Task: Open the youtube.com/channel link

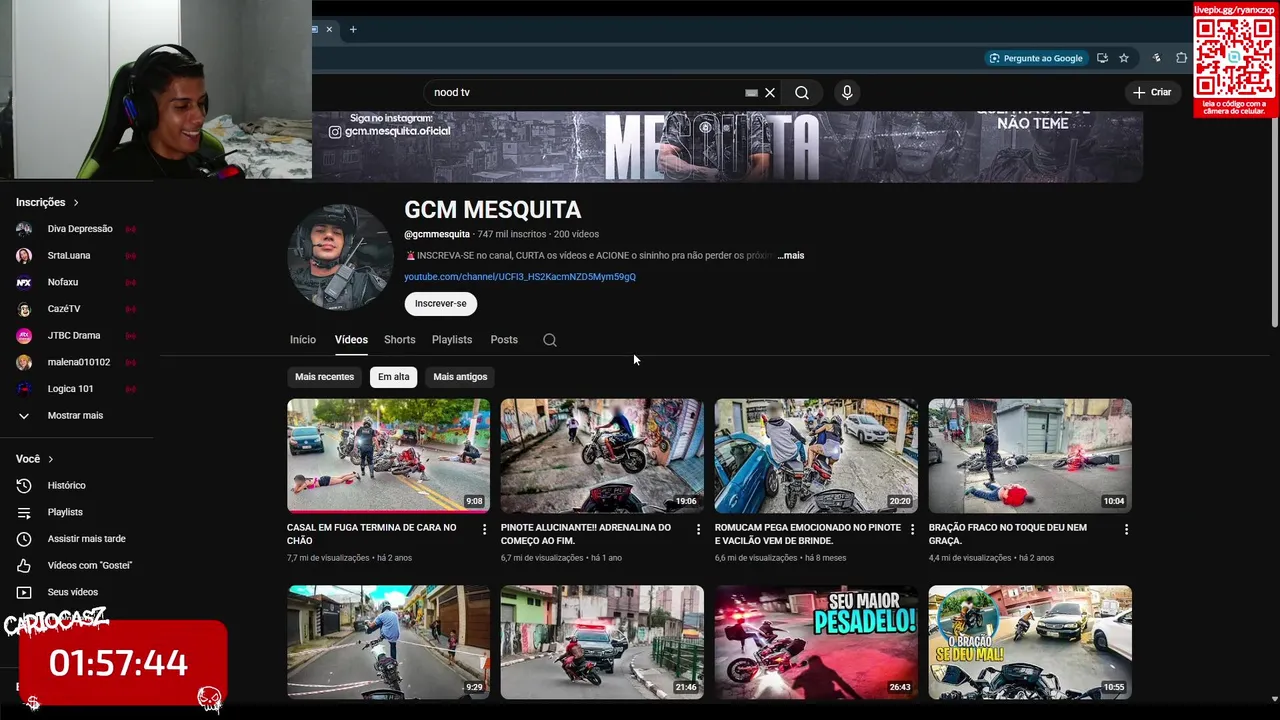Action: (520, 277)
